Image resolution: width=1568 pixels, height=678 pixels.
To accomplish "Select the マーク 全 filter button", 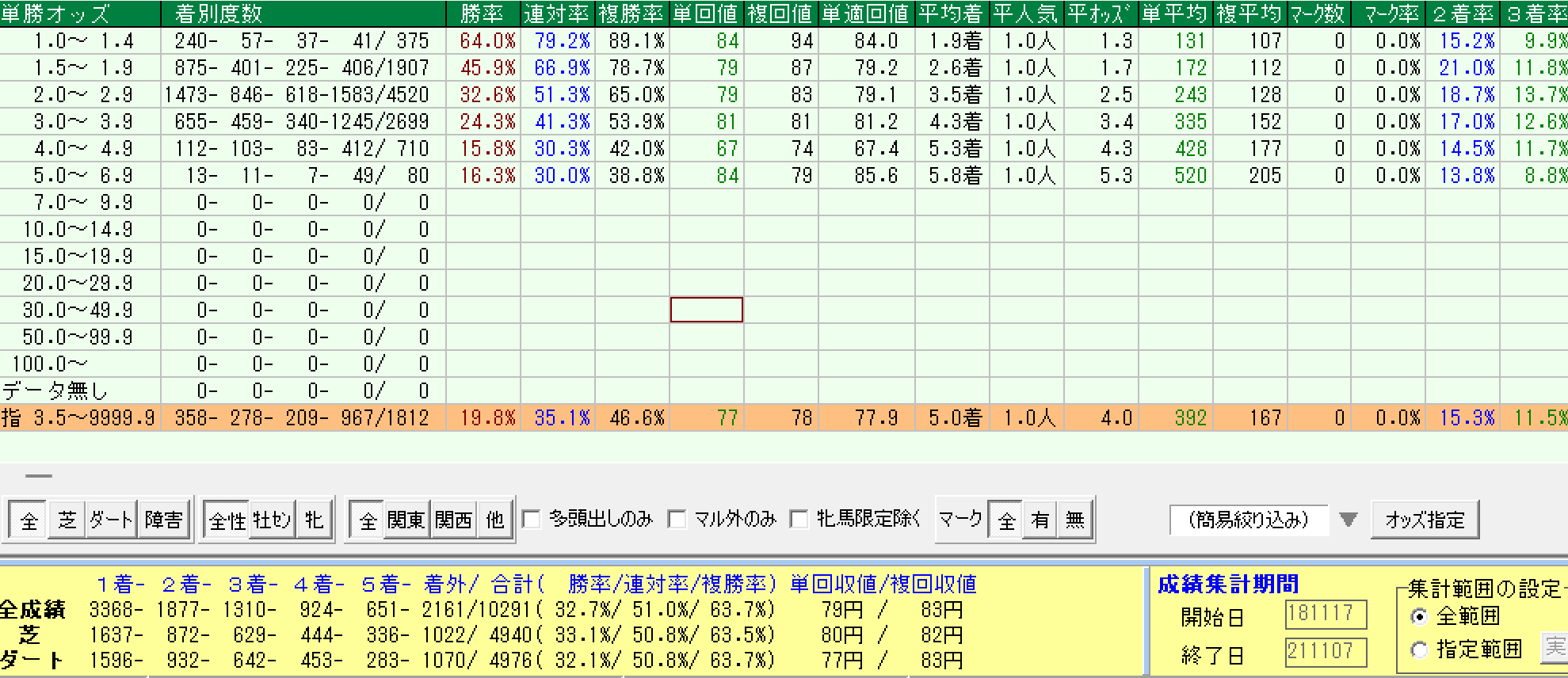I will (x=1006, y=520).
